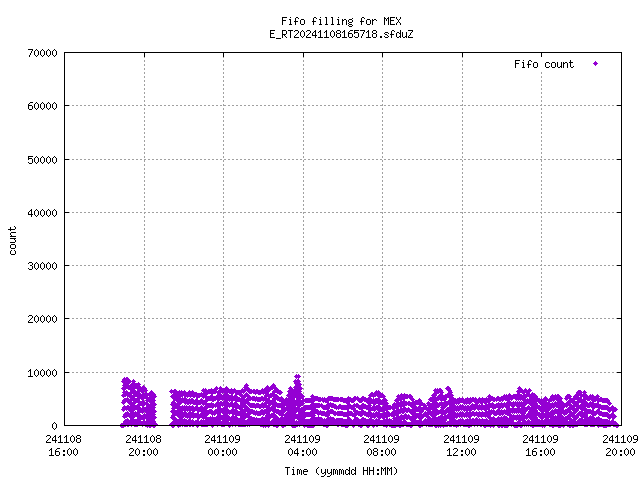Image resolution: width=640 pixels, height=480 pixels.
Task: Select the file name E_RT20241108165718.sfduZ
Action: pos(341,34)
